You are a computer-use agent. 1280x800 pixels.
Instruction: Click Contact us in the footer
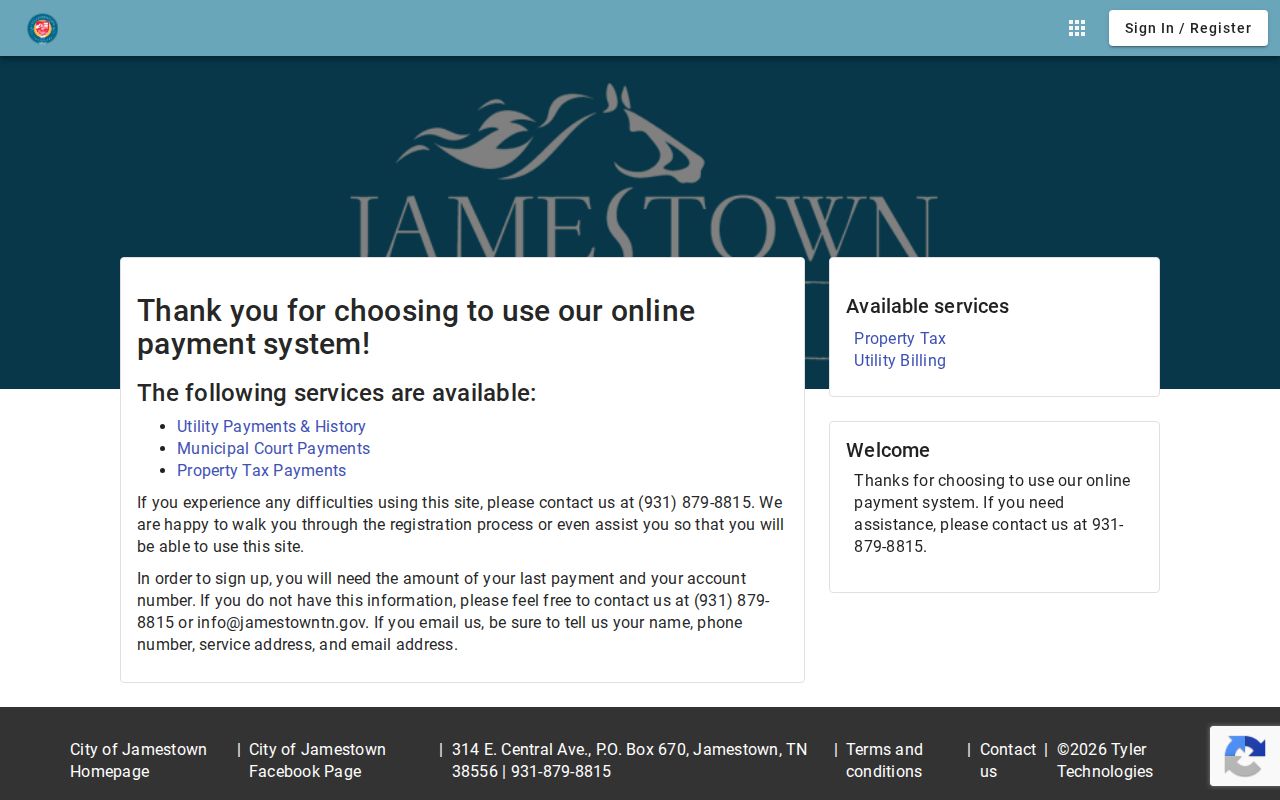(1008, 760)
